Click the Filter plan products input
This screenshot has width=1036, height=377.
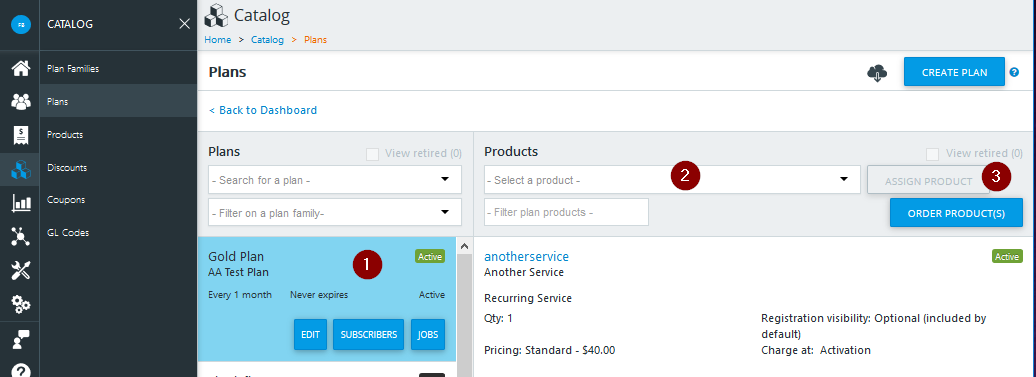[x=566, y=212]
